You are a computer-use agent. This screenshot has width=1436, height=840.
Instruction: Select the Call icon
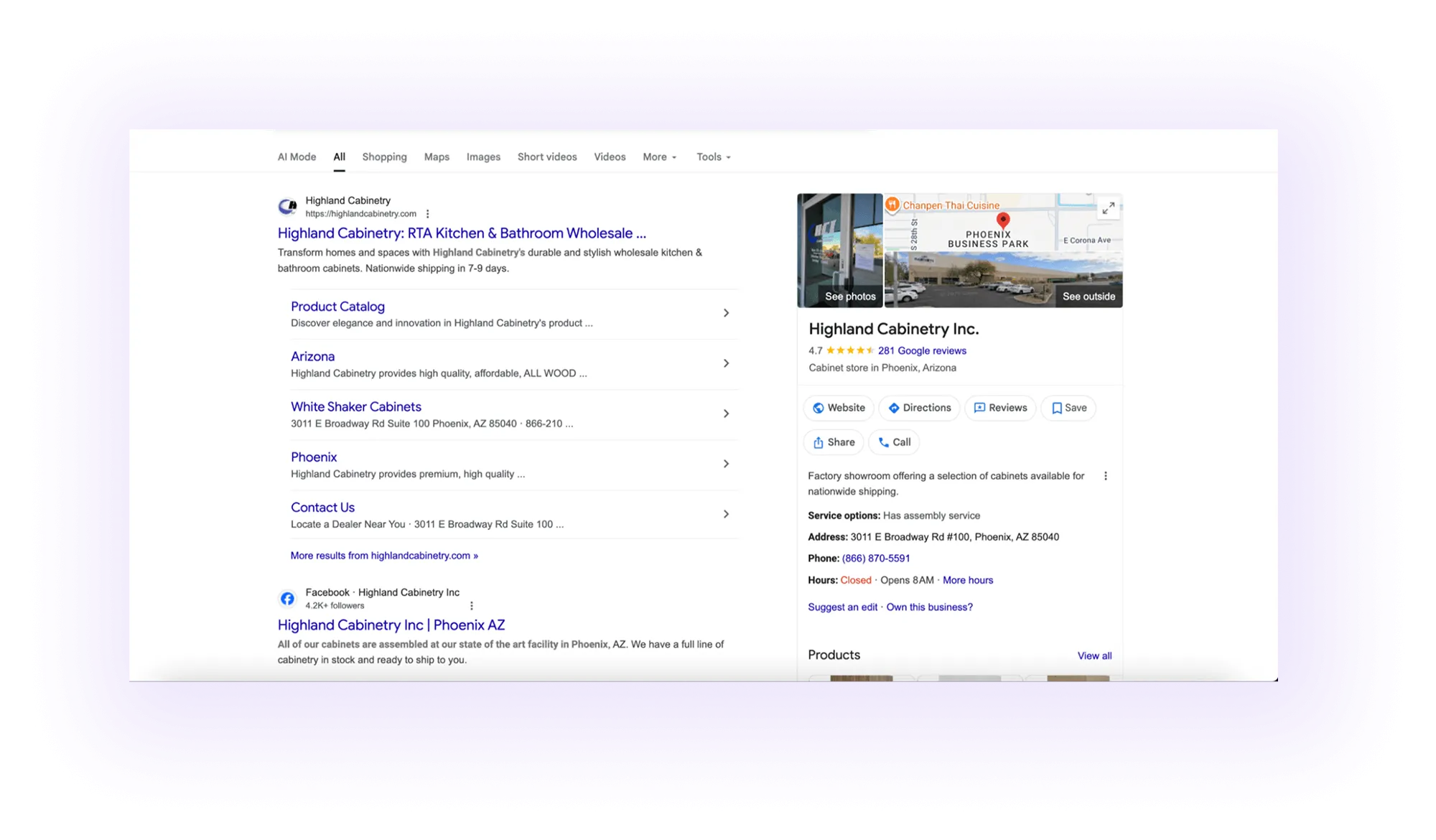(882, 442)
